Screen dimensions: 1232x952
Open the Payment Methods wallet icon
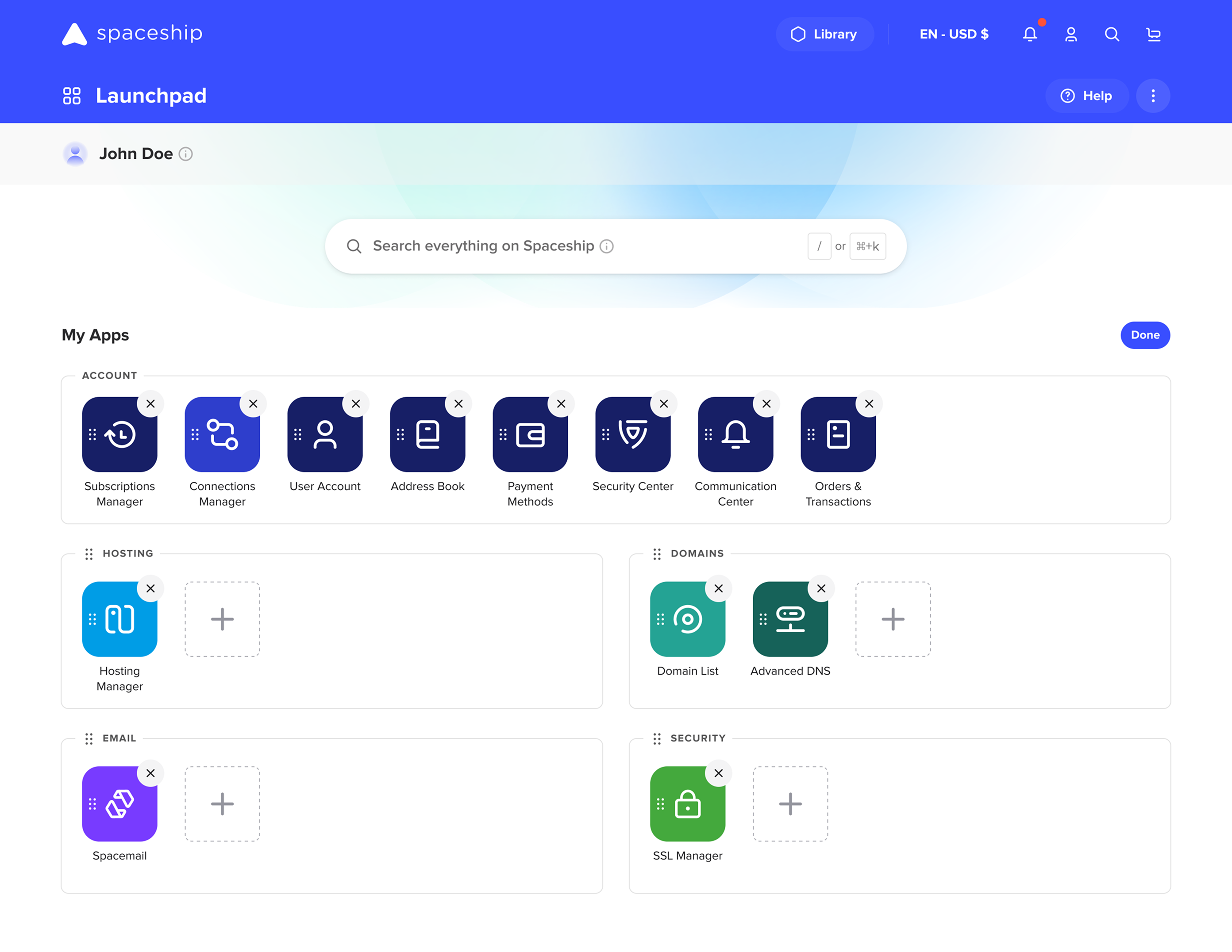pyautogui.click(x=530, y=434)
